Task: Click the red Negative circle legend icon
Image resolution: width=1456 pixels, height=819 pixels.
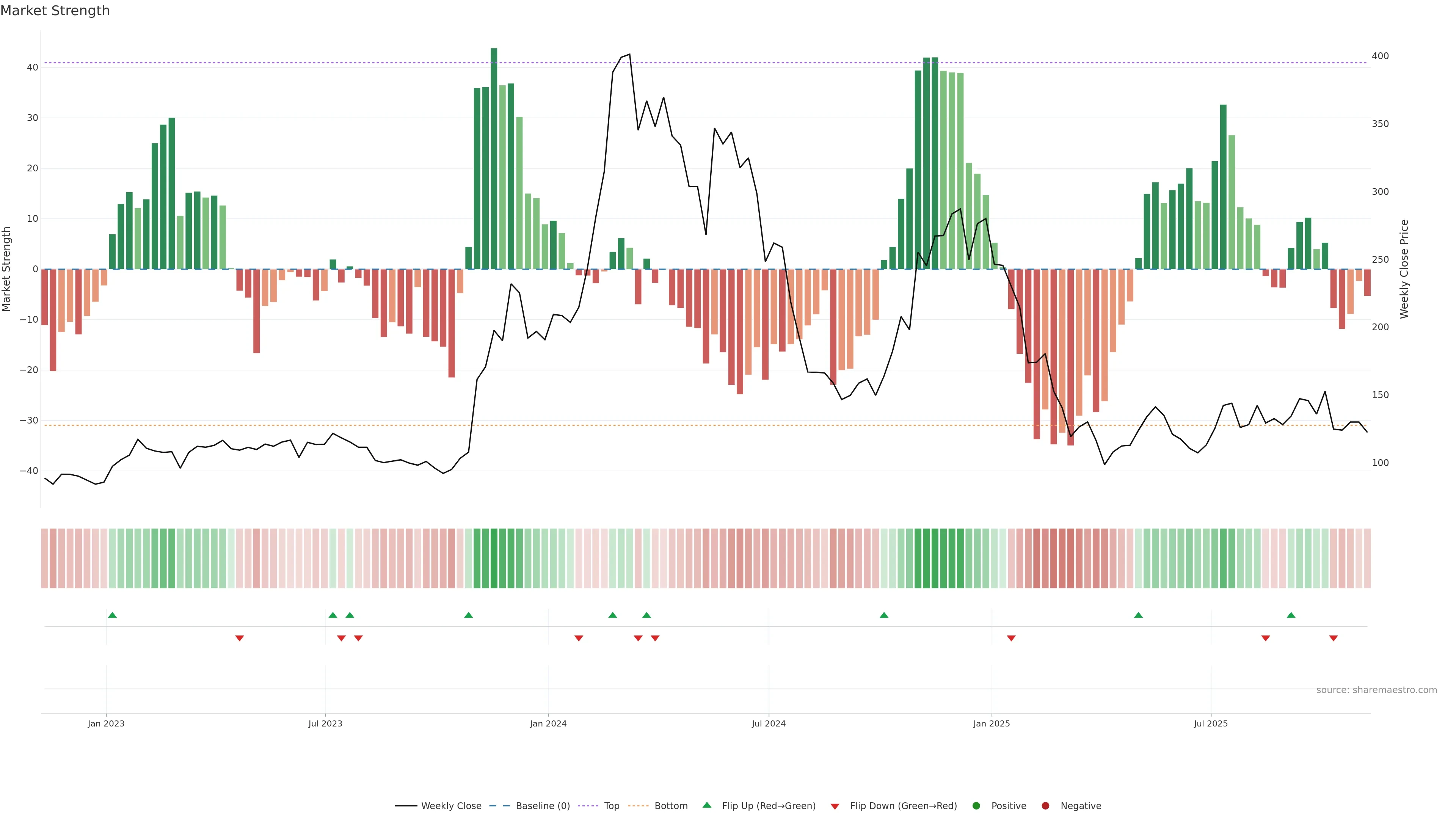Action: (1045, 805)
